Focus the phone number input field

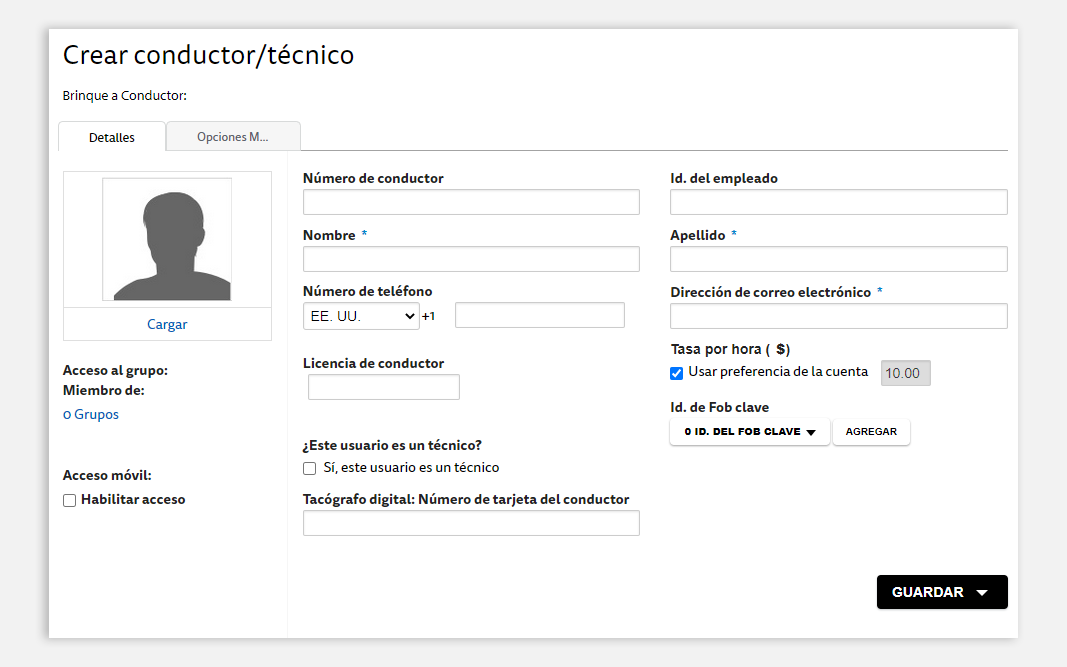(x=540, y=315)
